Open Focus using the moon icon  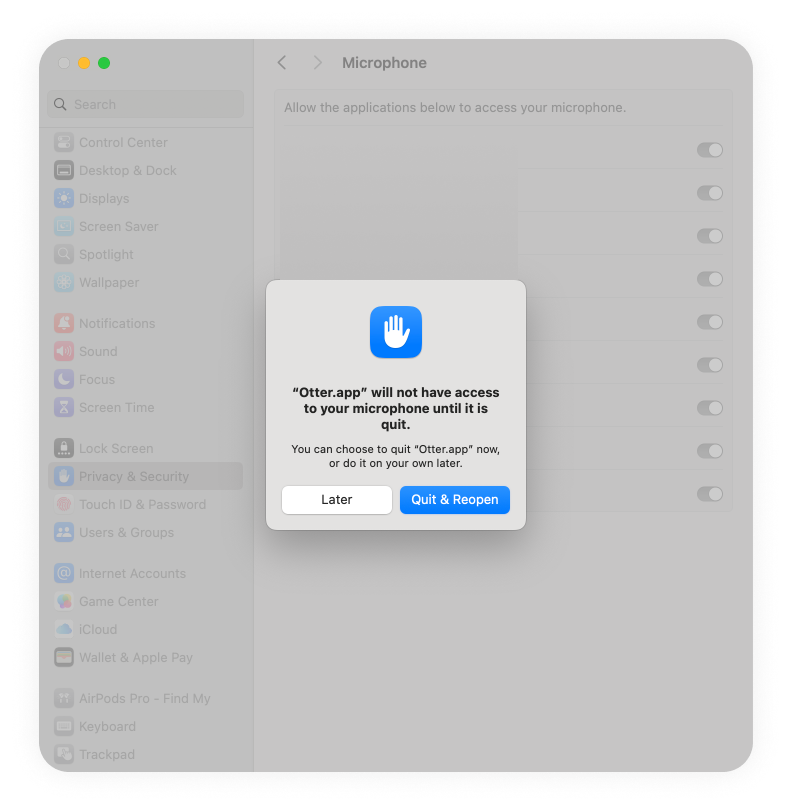pyautogui.click(x=64, y=379)
